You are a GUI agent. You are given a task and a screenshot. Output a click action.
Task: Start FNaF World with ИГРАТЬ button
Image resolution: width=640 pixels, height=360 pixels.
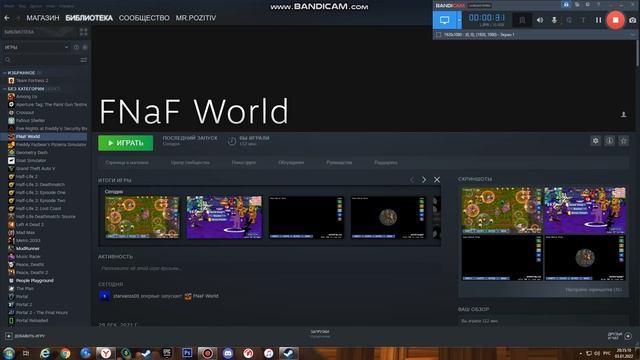[x=126, y=143]
